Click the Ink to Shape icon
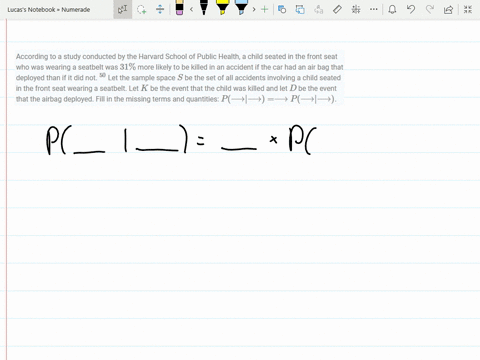This screenshot has height=360, width=480. coord(300,9)
